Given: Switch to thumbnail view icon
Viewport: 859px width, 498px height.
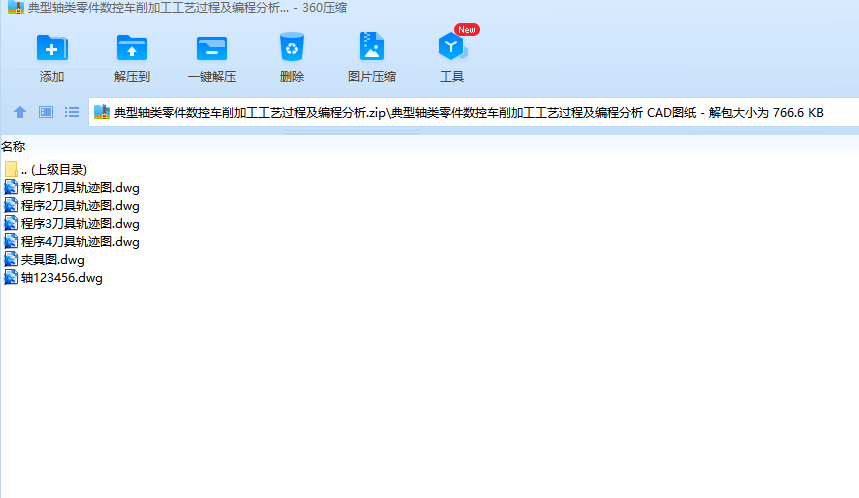Looking at the screenshot, I should (x=46, y=112).
